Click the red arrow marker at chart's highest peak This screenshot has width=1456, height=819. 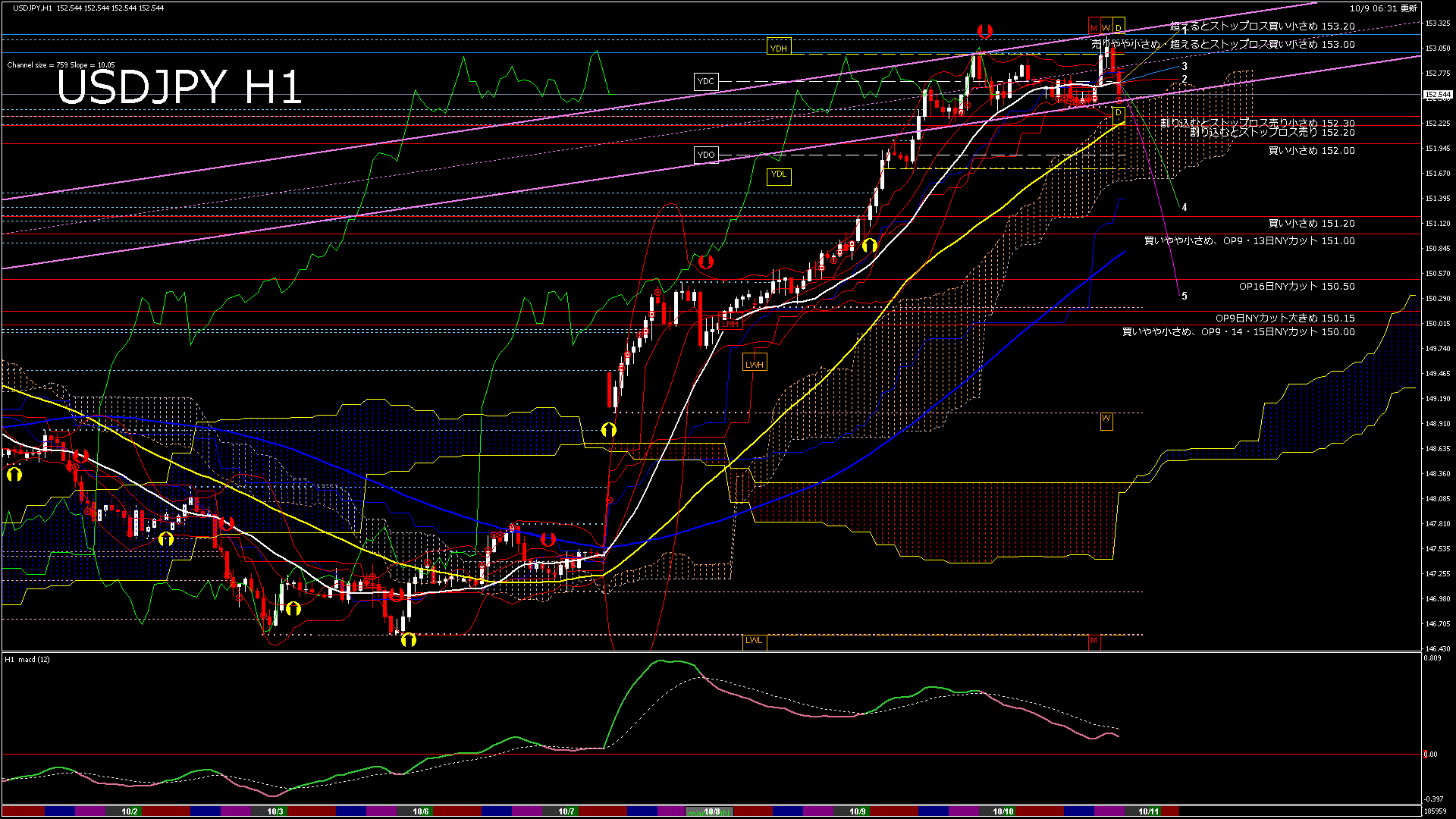tap(984, 31)
